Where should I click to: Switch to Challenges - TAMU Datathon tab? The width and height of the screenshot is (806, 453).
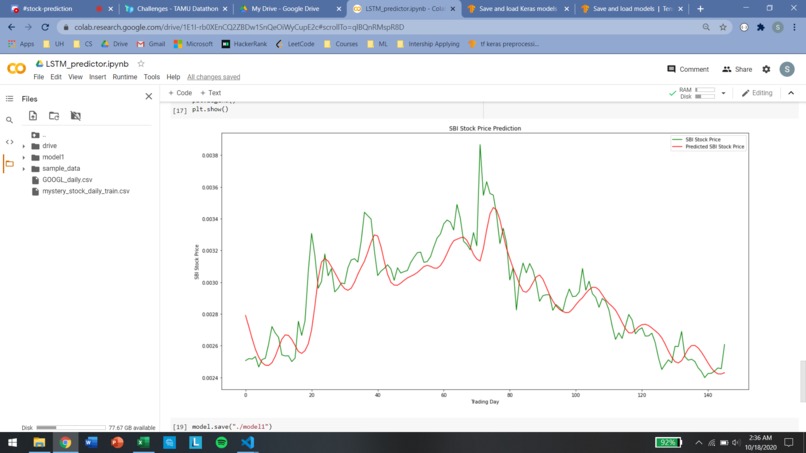[x=176, y=9]
